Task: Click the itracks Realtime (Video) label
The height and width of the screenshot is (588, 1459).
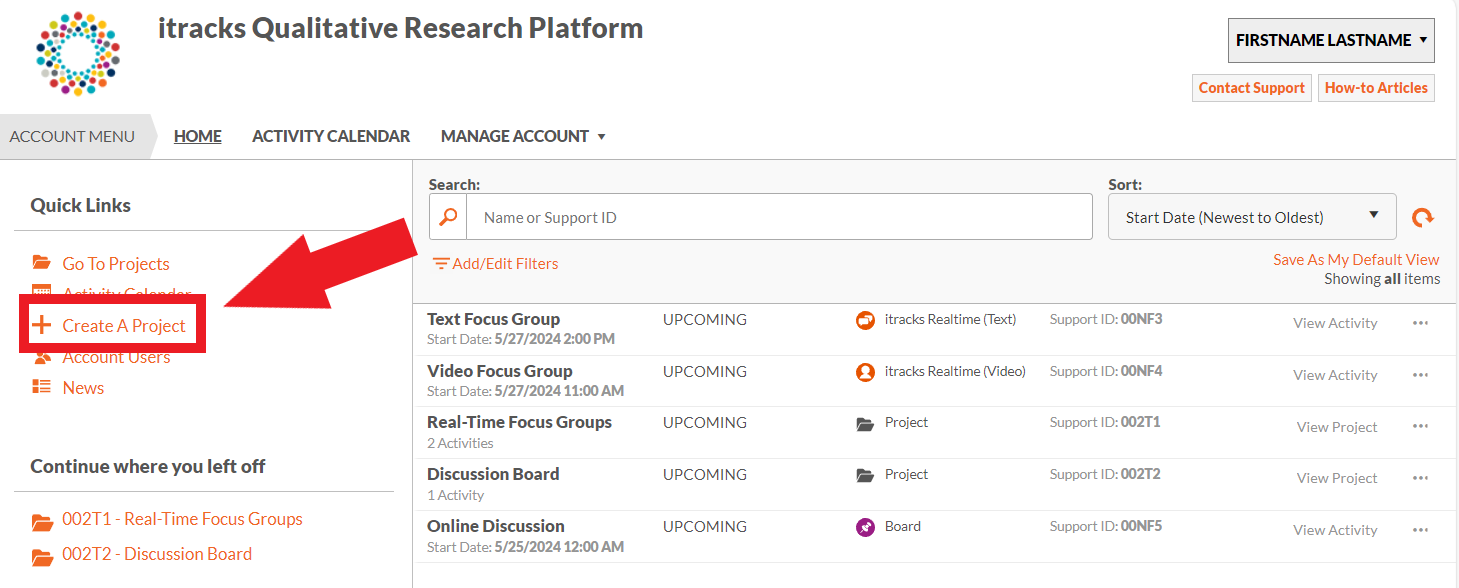Action: tap(955, 371)
